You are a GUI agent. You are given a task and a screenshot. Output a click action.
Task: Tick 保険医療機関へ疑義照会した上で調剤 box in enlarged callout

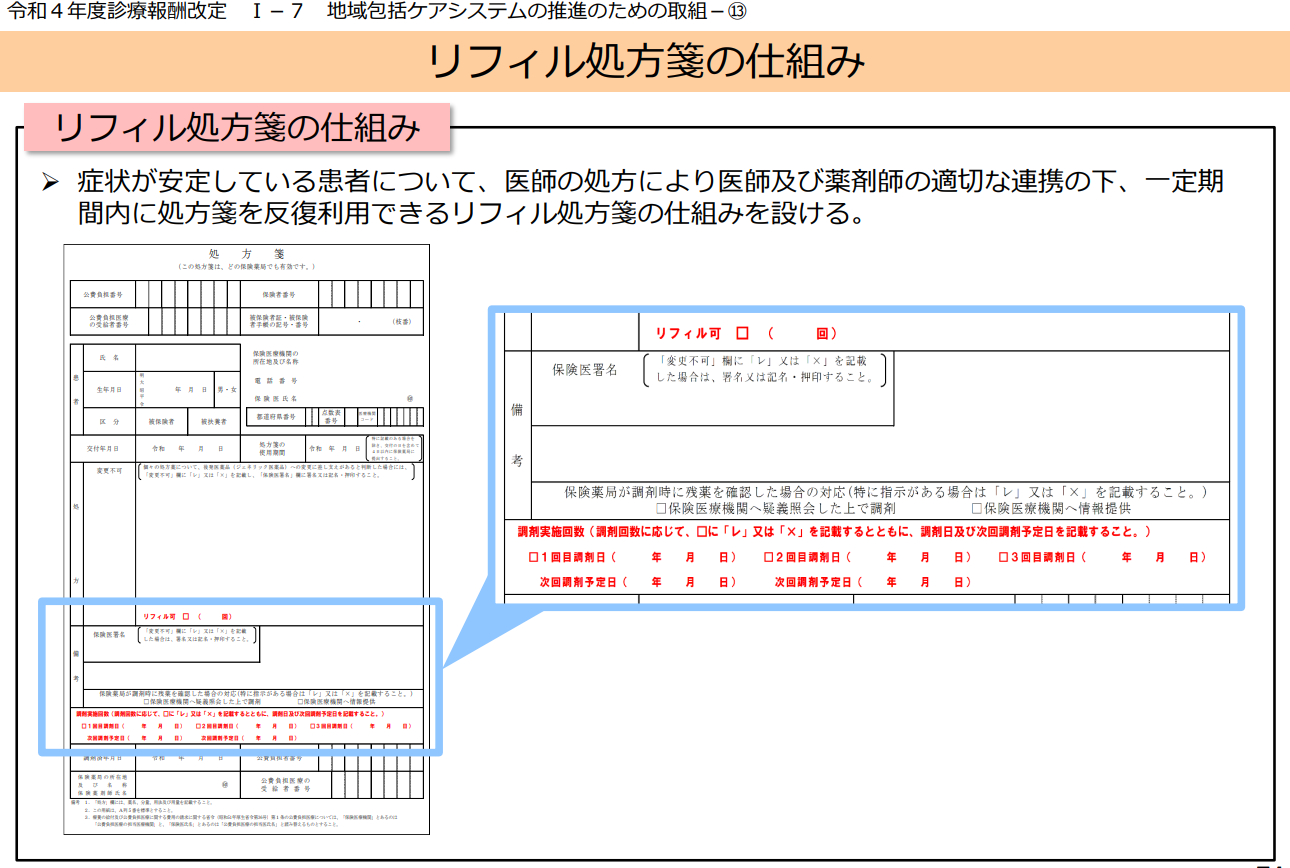click(x=661, y=509)
